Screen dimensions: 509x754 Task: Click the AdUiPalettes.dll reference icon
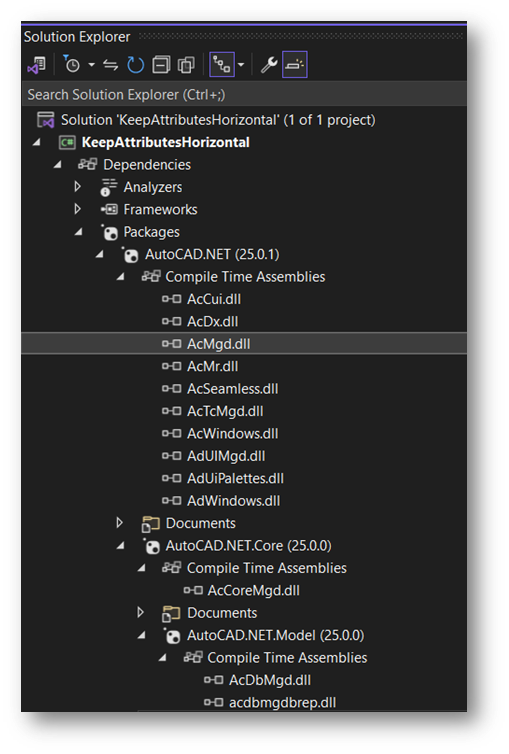coord(172,478)
